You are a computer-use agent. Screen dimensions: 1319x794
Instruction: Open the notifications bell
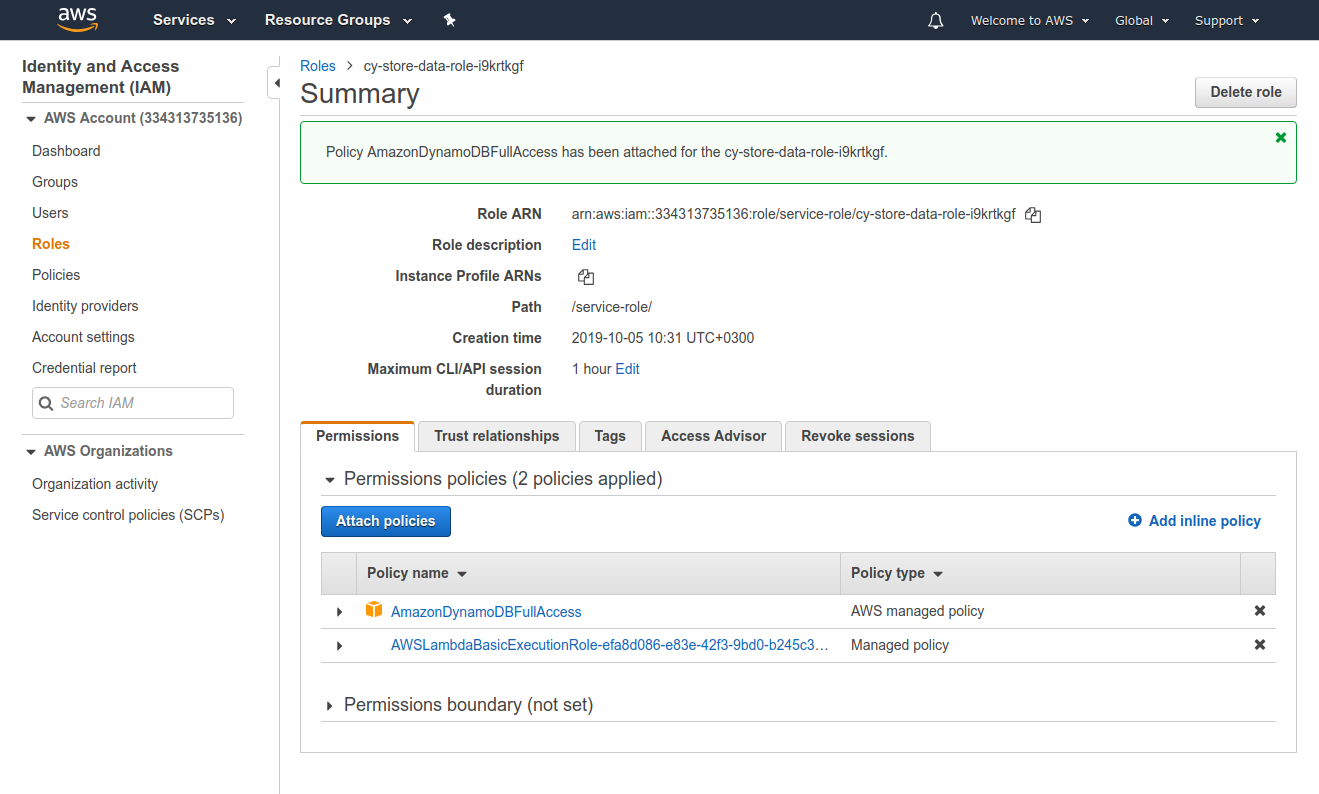tap(936, 20)
